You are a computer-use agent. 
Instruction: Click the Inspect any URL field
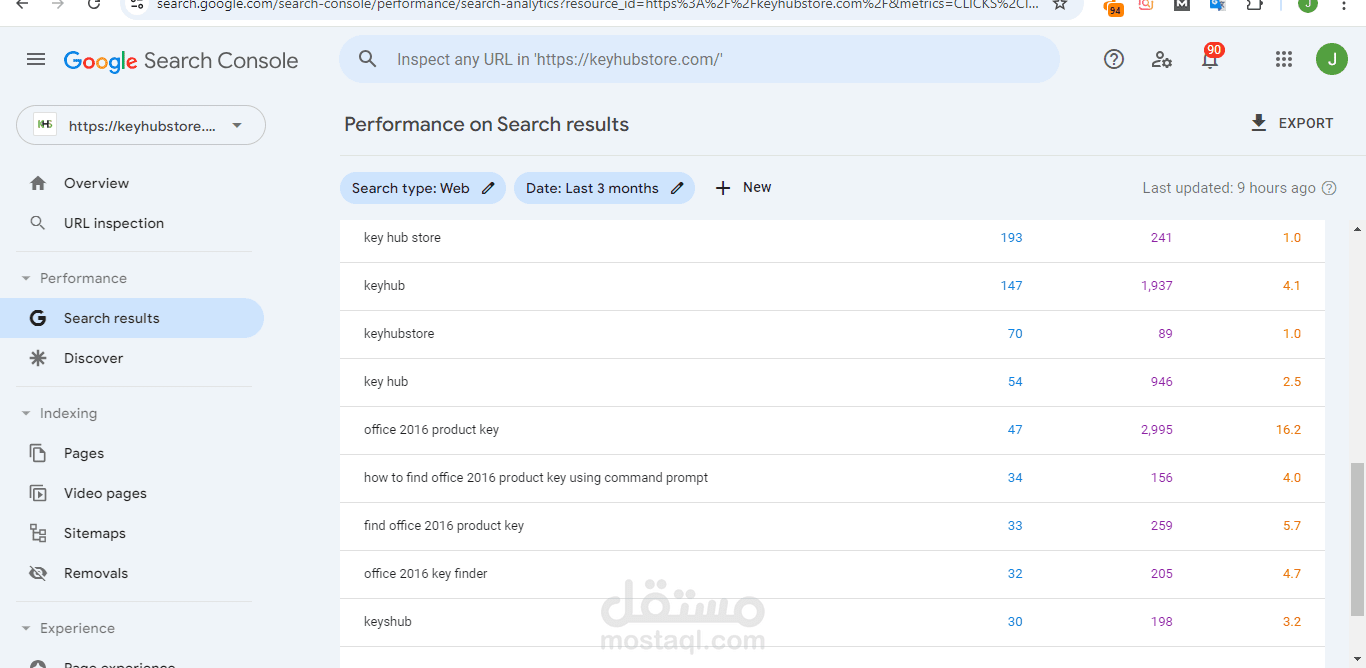pos(699,59)
